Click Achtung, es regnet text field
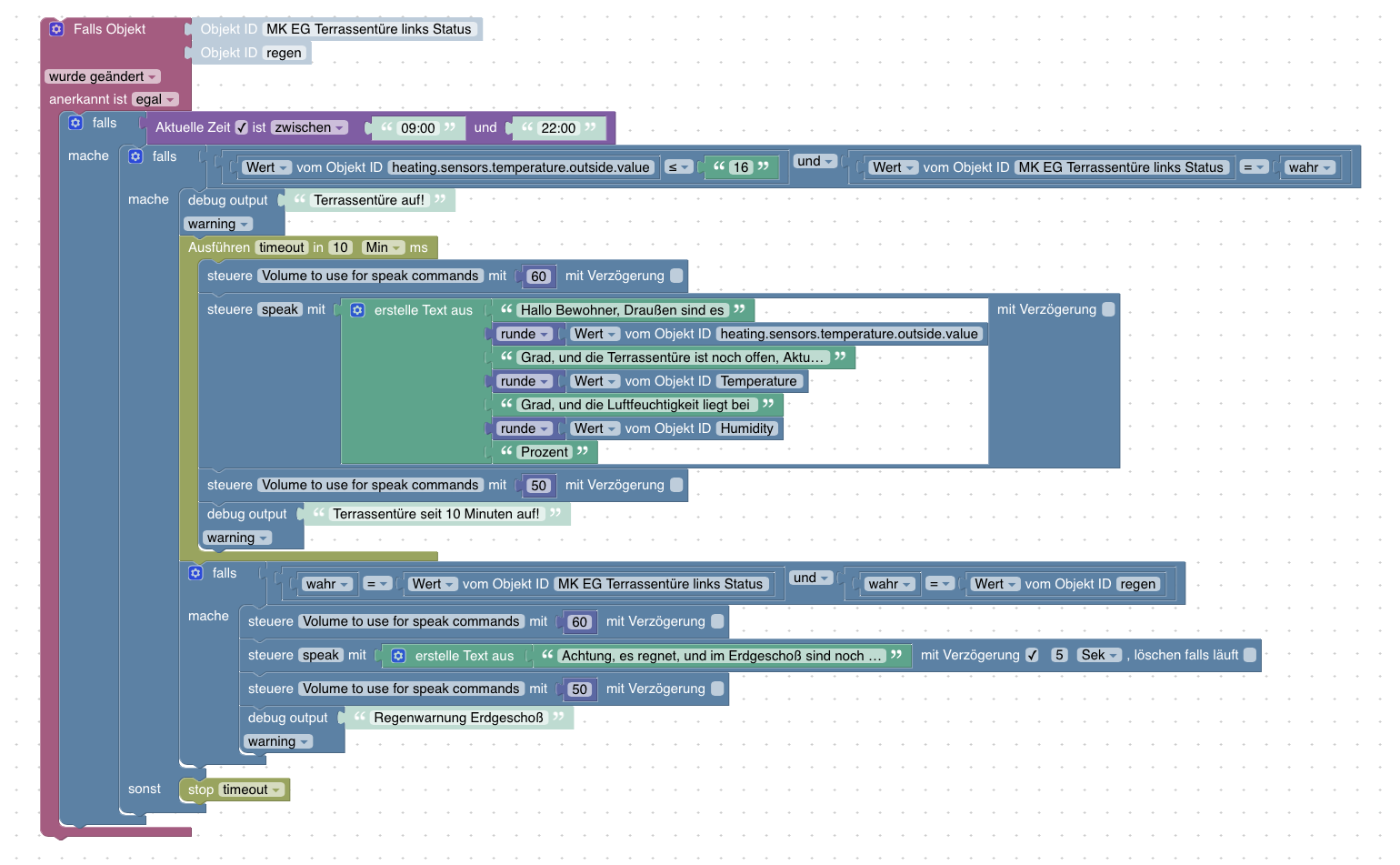The width and height of the screenshot is (1400, 865). point(722,656)
